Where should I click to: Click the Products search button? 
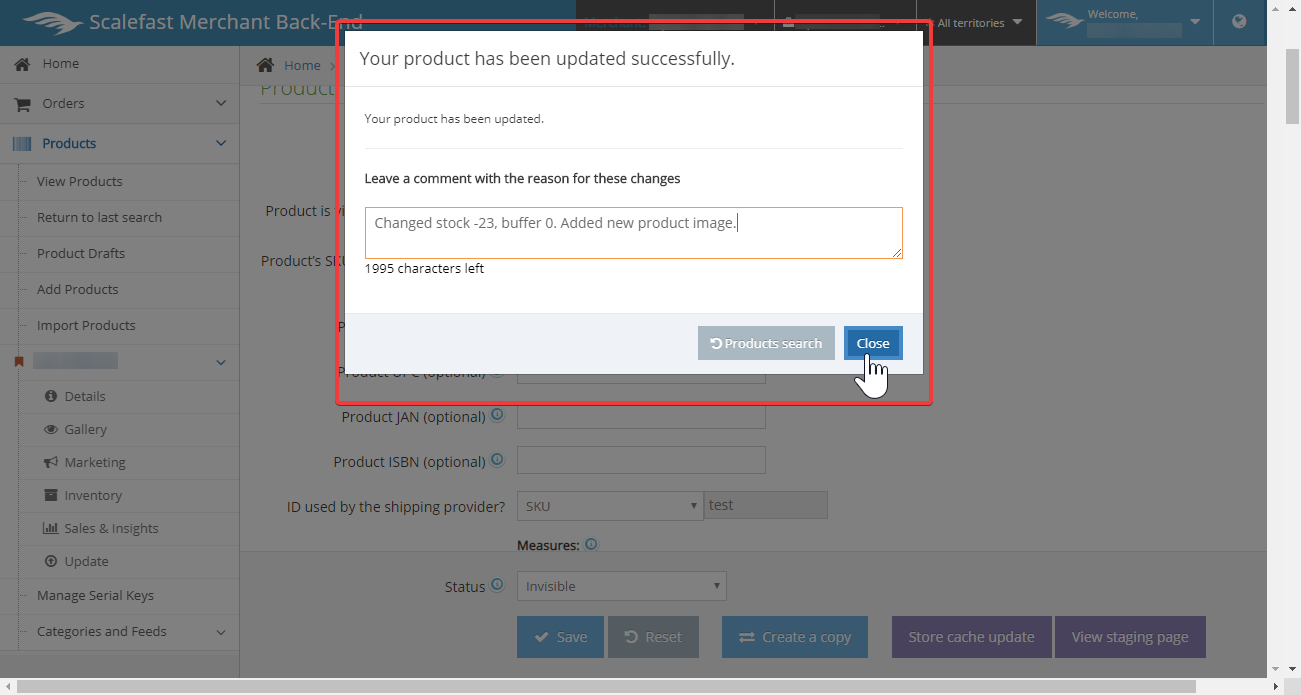766,343
